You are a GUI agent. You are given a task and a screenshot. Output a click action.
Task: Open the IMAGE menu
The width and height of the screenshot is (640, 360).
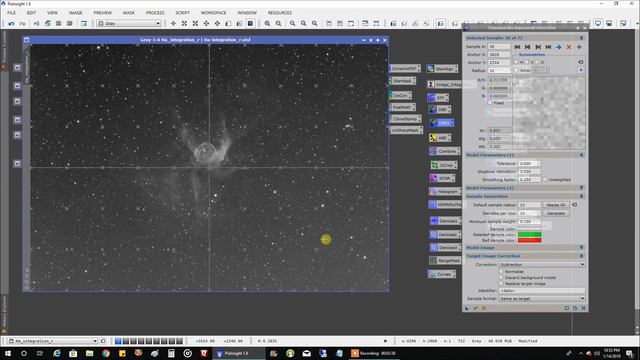pos(76,13)
